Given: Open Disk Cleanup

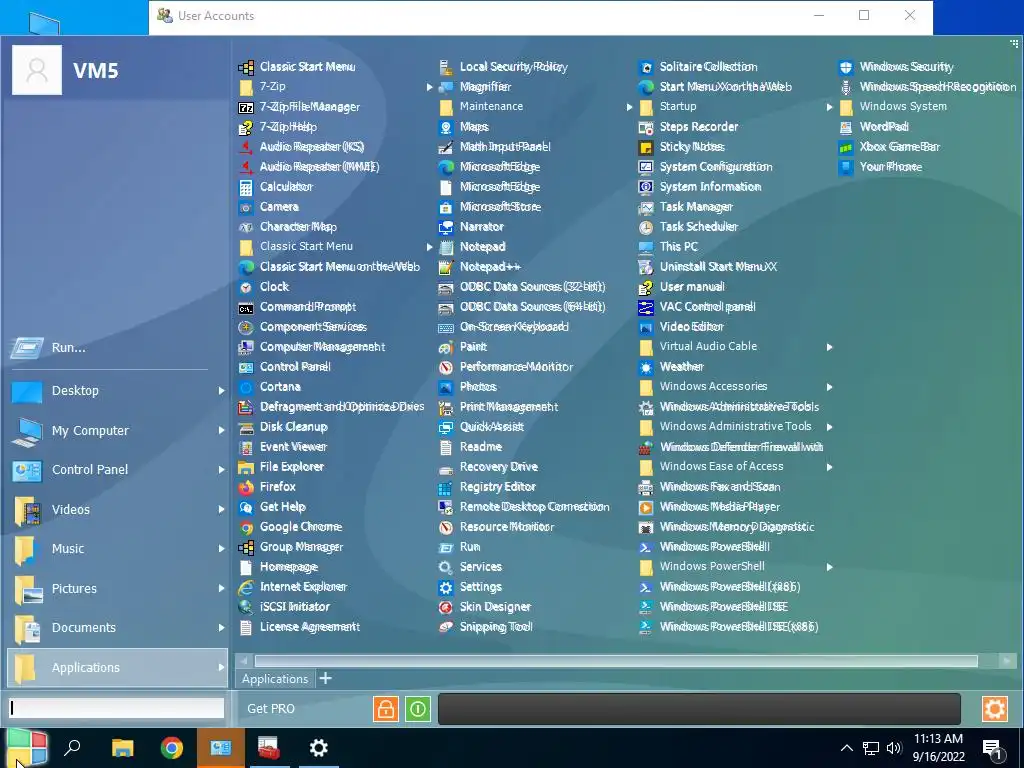Looking at the screenshot, I should 283,427.
